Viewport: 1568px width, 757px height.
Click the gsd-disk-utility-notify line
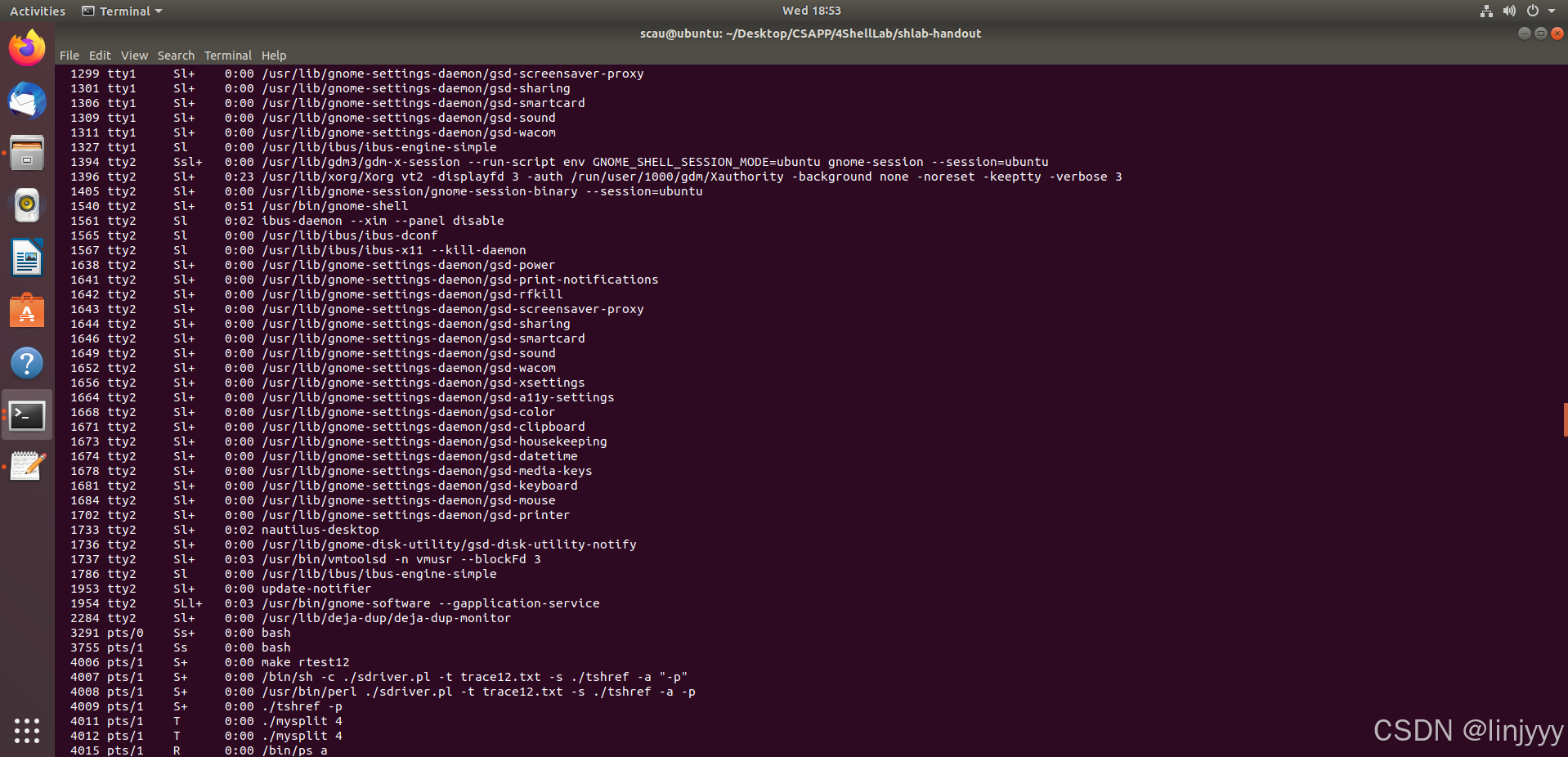point(353,544)
